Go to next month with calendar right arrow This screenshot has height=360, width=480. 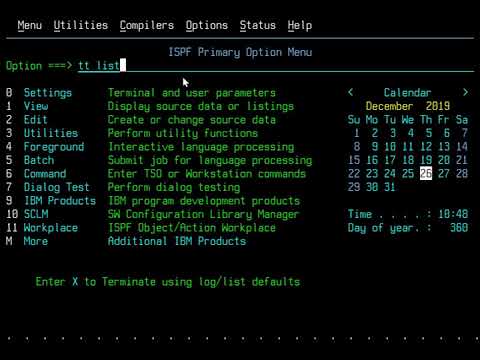click(x=465, y=92)
